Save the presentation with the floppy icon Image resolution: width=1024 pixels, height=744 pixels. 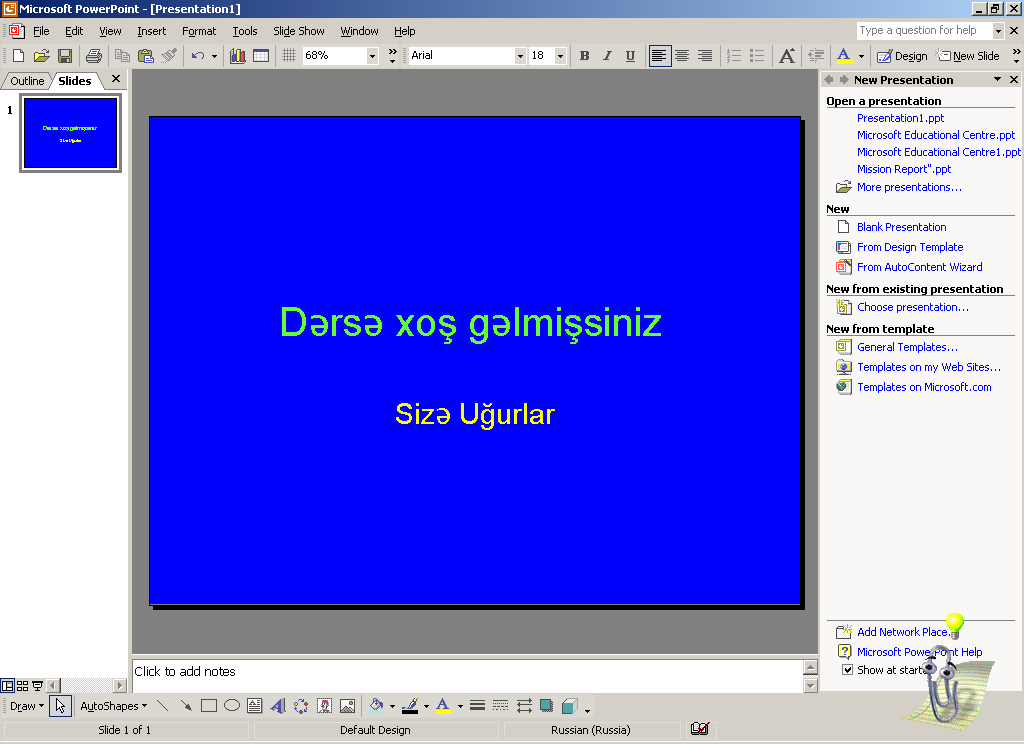65,56
